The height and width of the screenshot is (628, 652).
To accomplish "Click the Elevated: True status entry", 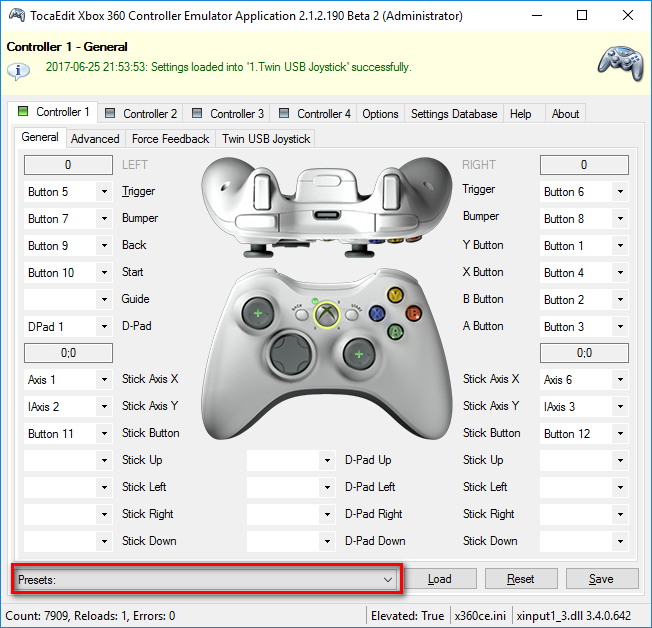I will pos(408,616).
